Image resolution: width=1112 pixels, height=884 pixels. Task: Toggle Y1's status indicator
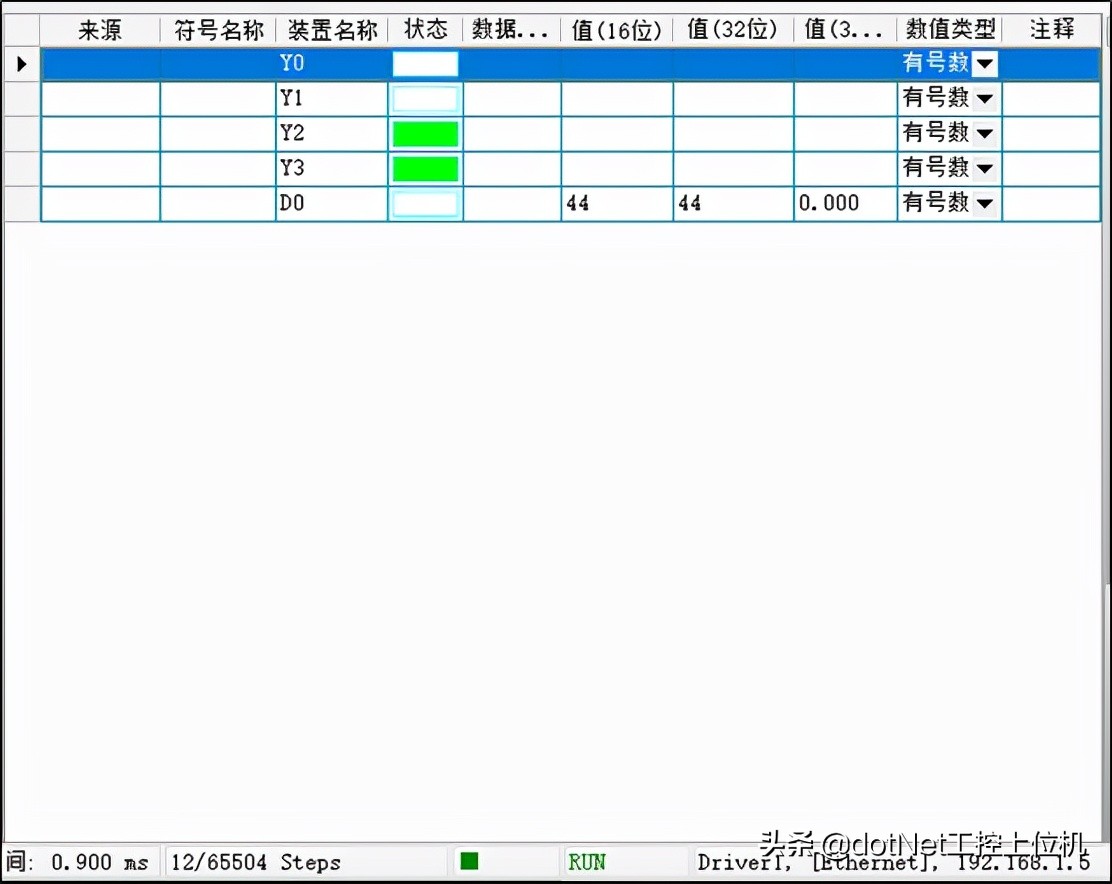pyautogui.click(x=425, y=98)
